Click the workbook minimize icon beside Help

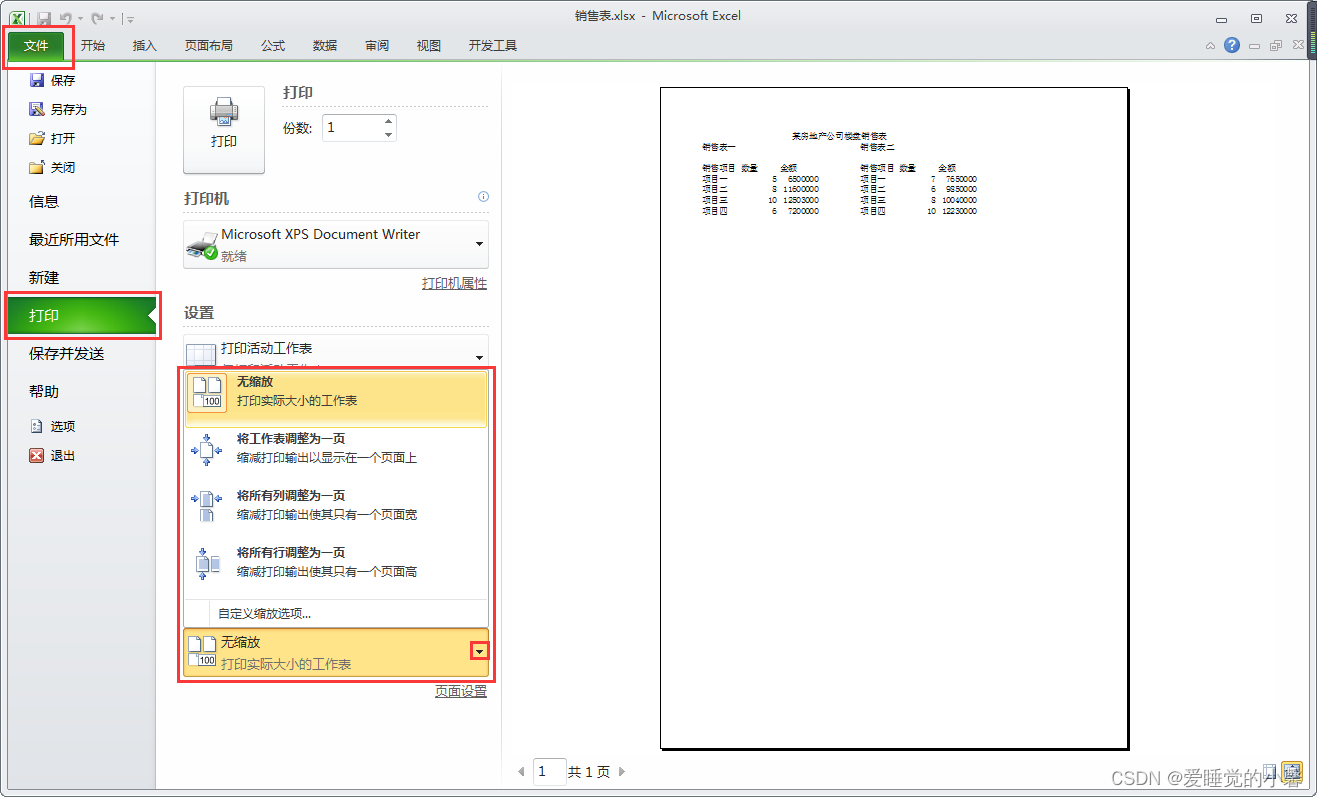click(1254, 46)
